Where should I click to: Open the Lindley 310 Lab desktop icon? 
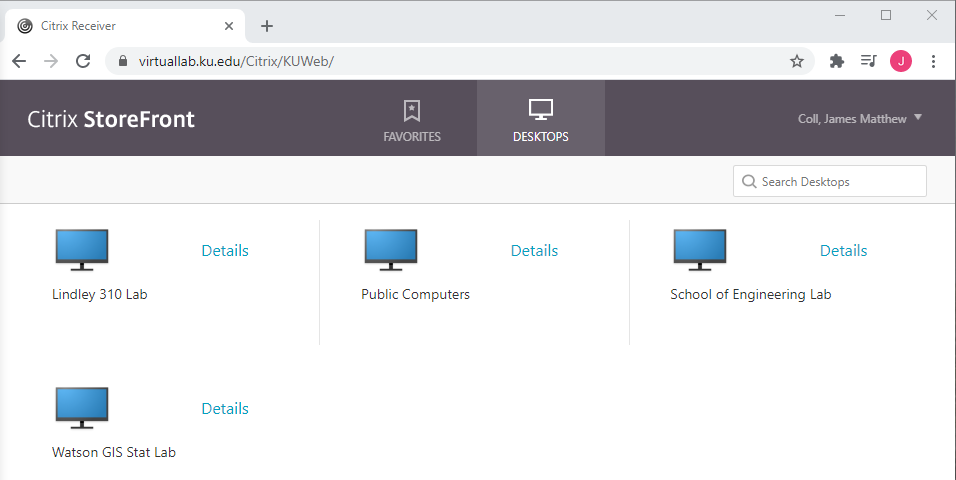pyautogui.click(x=82, y=250)
